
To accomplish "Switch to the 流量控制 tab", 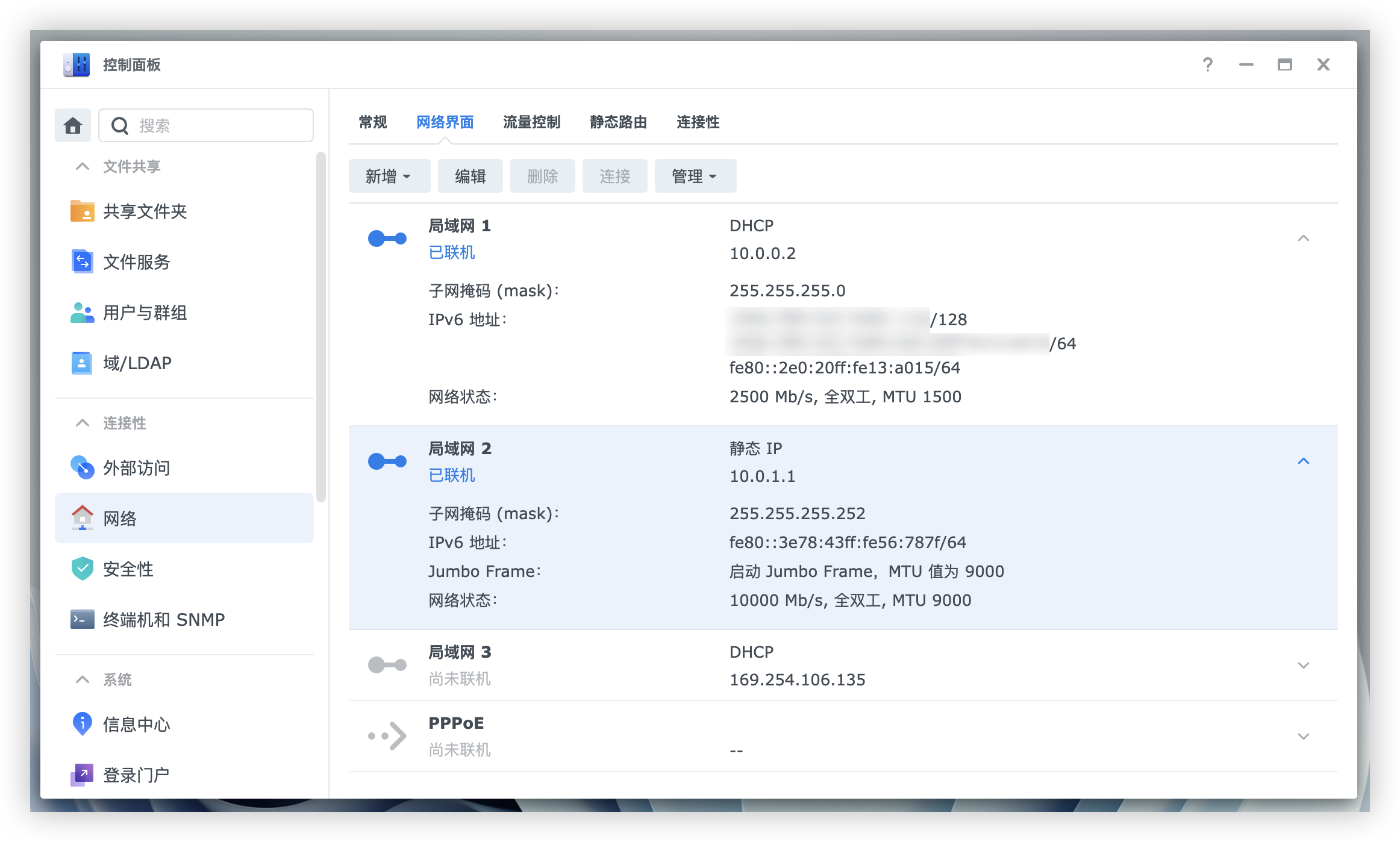I will click(532, 122).
